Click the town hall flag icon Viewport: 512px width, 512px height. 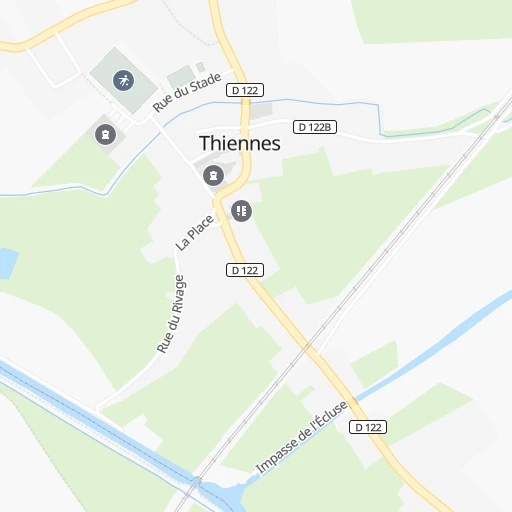point(241,211)
